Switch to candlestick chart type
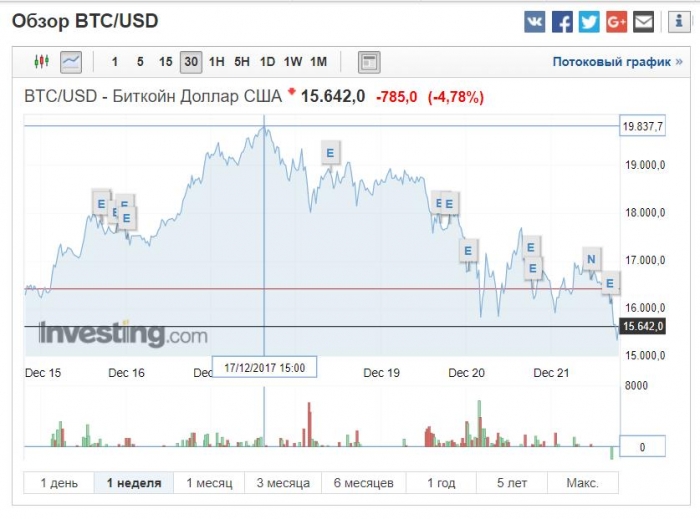This screenshot has height=519, width=700. coord(41,62)
